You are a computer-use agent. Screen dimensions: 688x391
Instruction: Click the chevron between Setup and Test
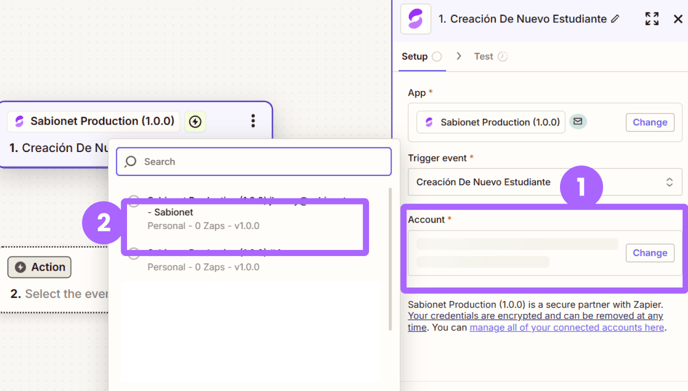click(459, 56)
